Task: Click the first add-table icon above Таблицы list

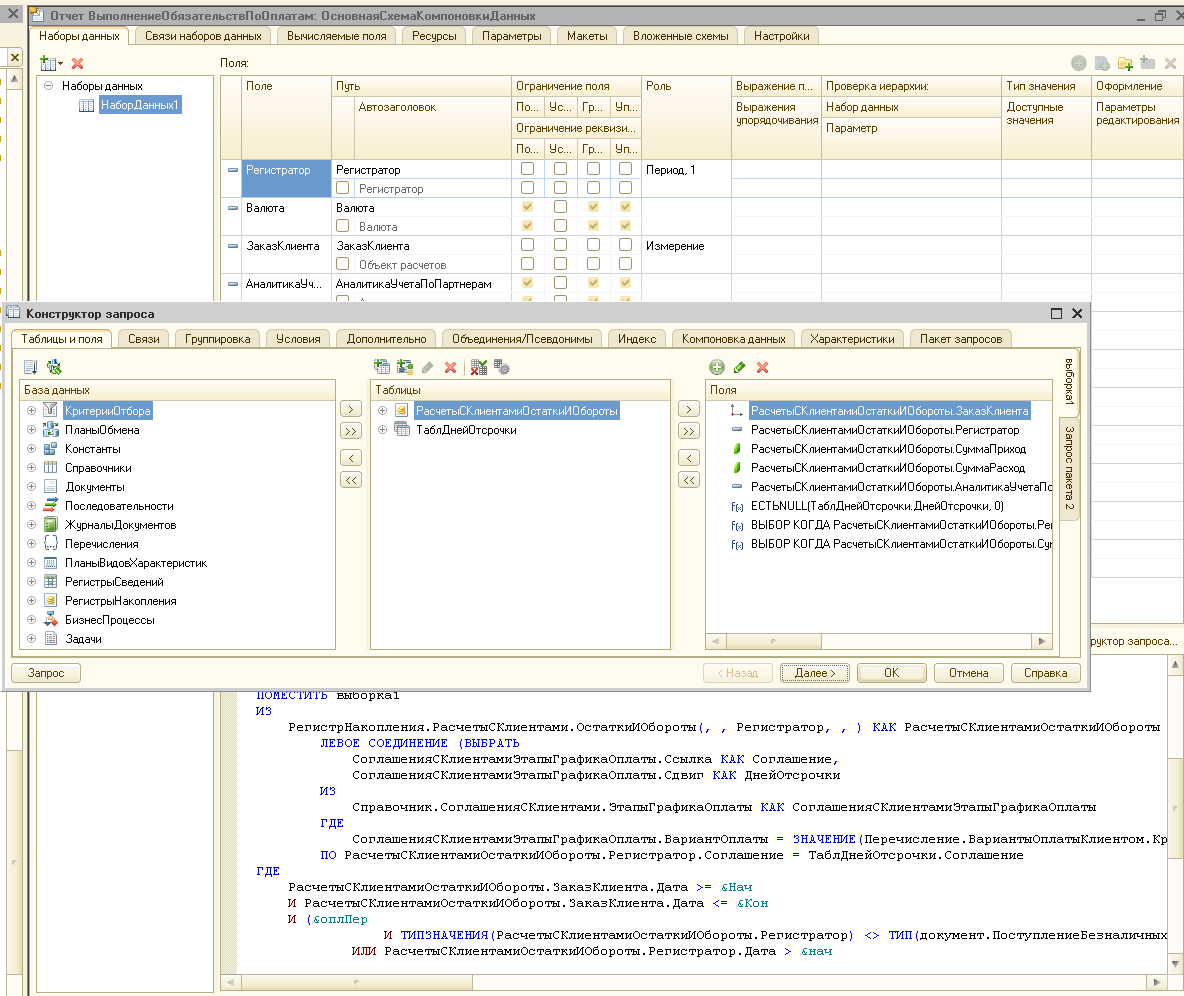Action: point(381,368)
